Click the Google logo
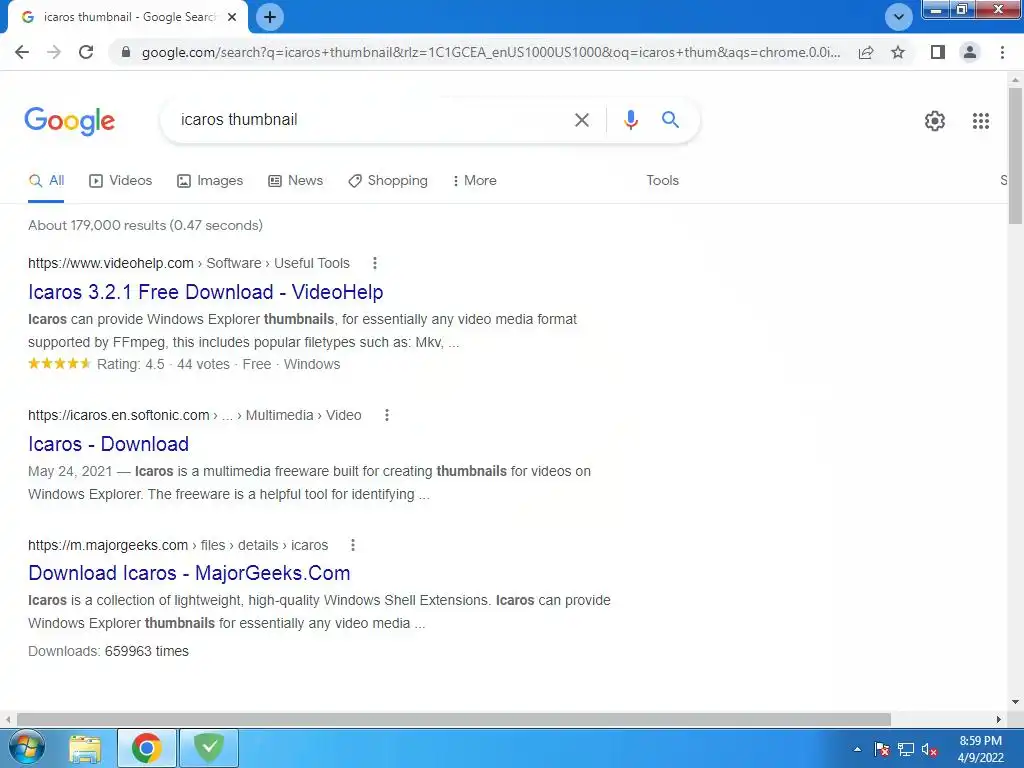 point(70,121)
